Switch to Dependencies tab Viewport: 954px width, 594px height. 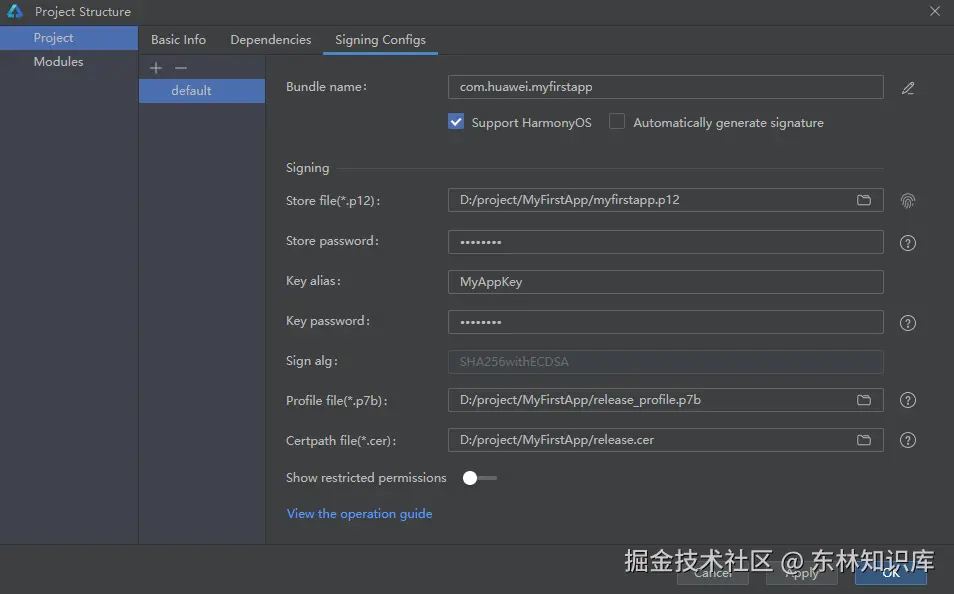point(271,40)
